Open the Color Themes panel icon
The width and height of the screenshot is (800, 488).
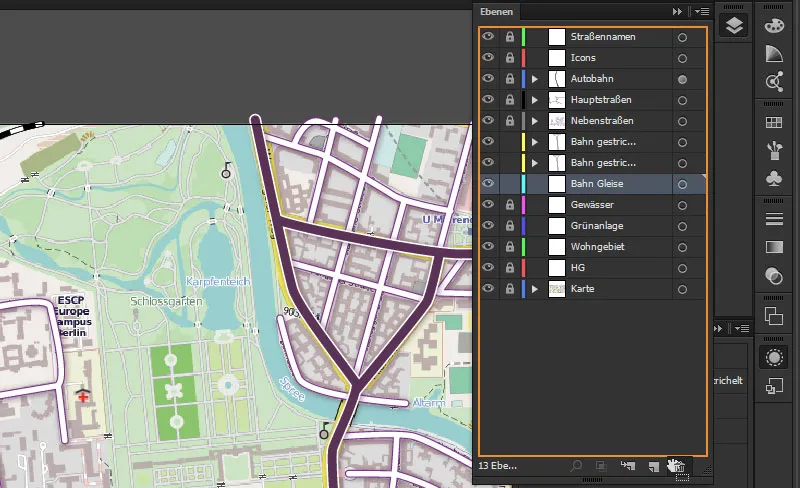pos(774,81)
